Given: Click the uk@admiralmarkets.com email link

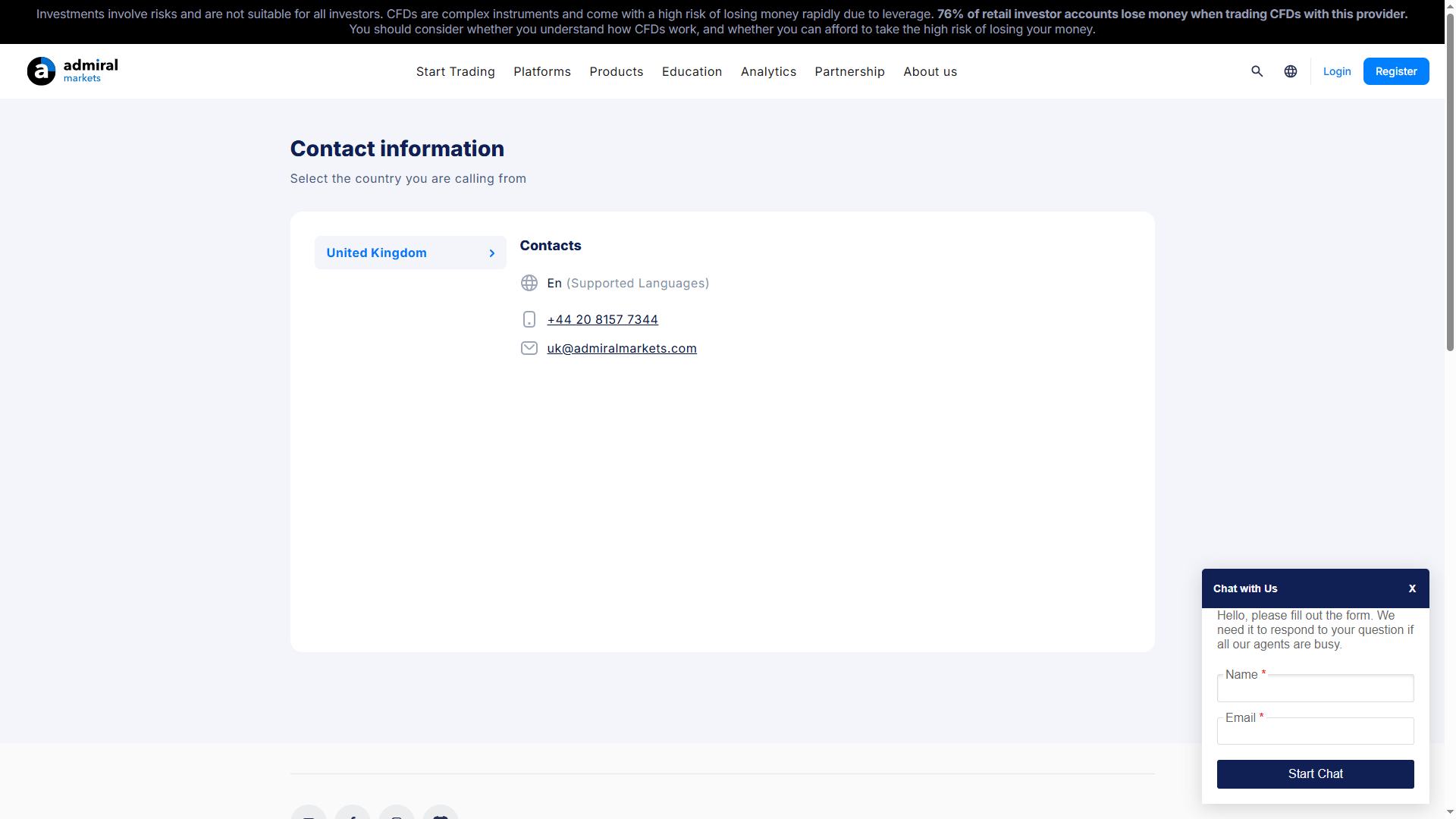Looking at the screenshot, I should (x=621, y=348).
